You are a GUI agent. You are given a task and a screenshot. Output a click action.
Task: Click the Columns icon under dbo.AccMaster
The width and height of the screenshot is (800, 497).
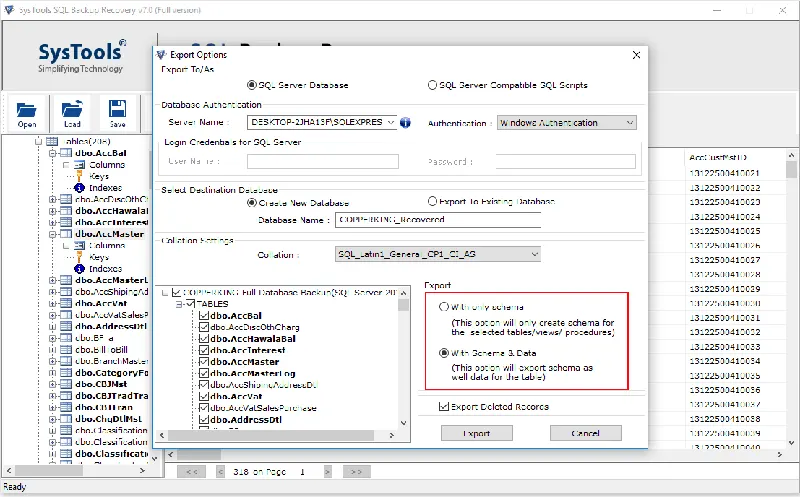[80, 245]
